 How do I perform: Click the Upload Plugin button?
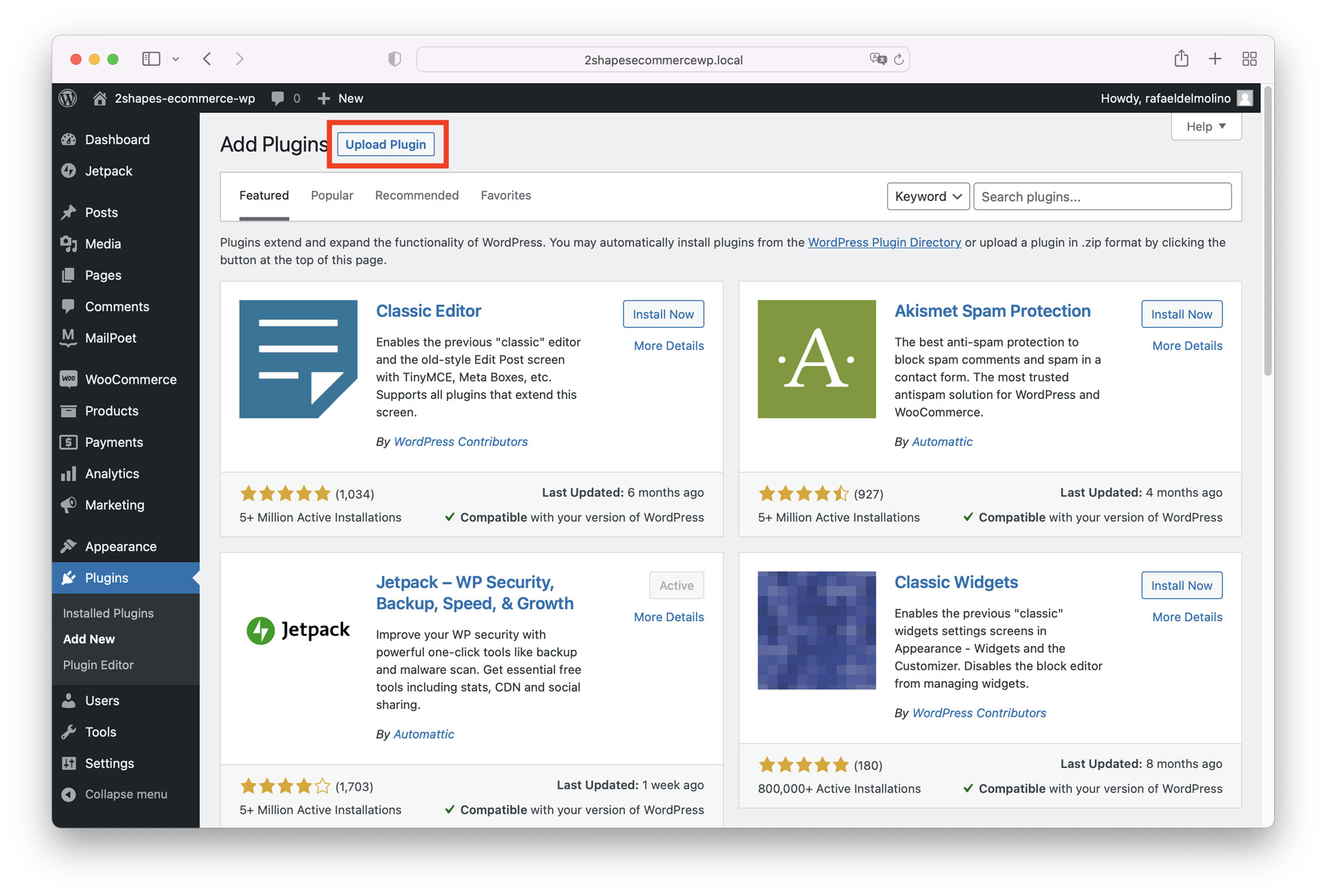tap(385, 144)
